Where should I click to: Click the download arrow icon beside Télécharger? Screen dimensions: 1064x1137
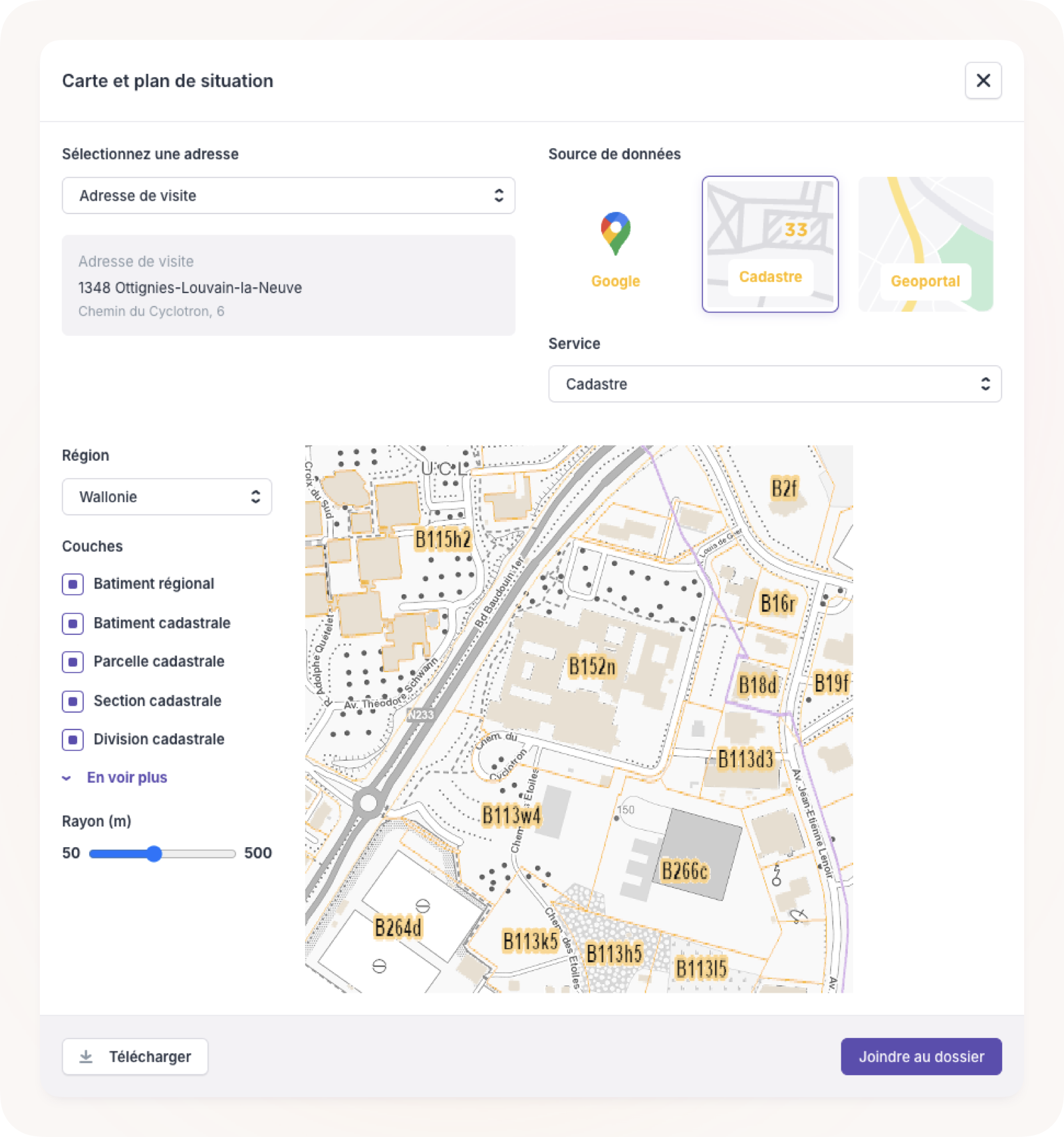[x=86, y=1057]
